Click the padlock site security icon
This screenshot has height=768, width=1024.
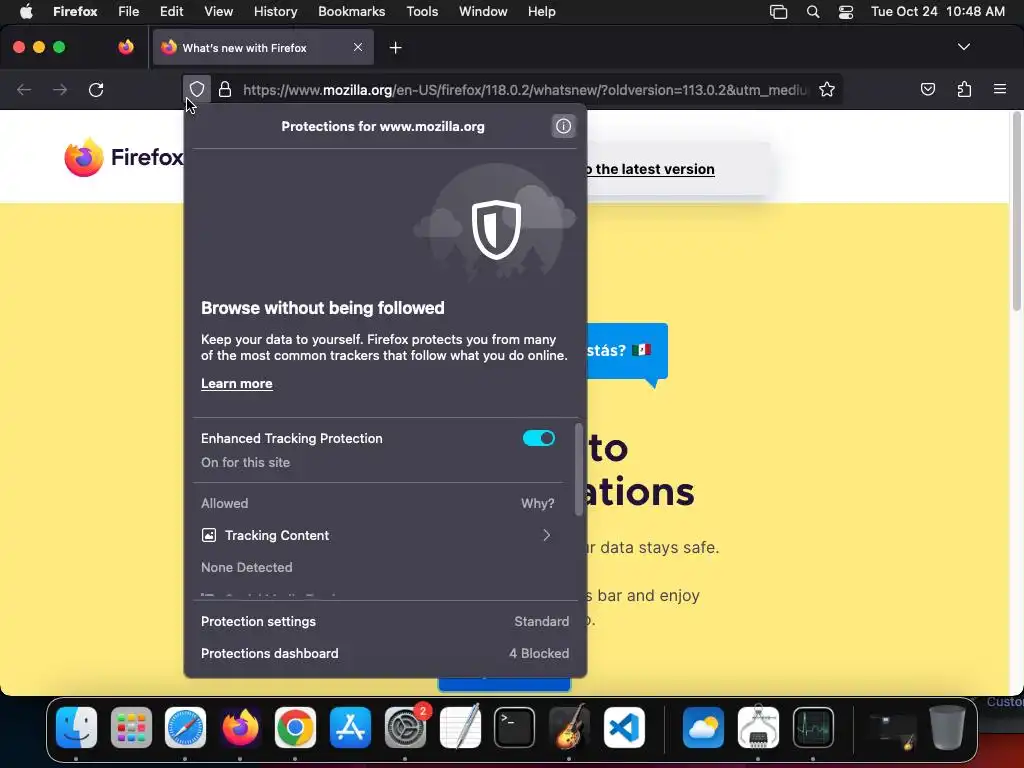225,89
